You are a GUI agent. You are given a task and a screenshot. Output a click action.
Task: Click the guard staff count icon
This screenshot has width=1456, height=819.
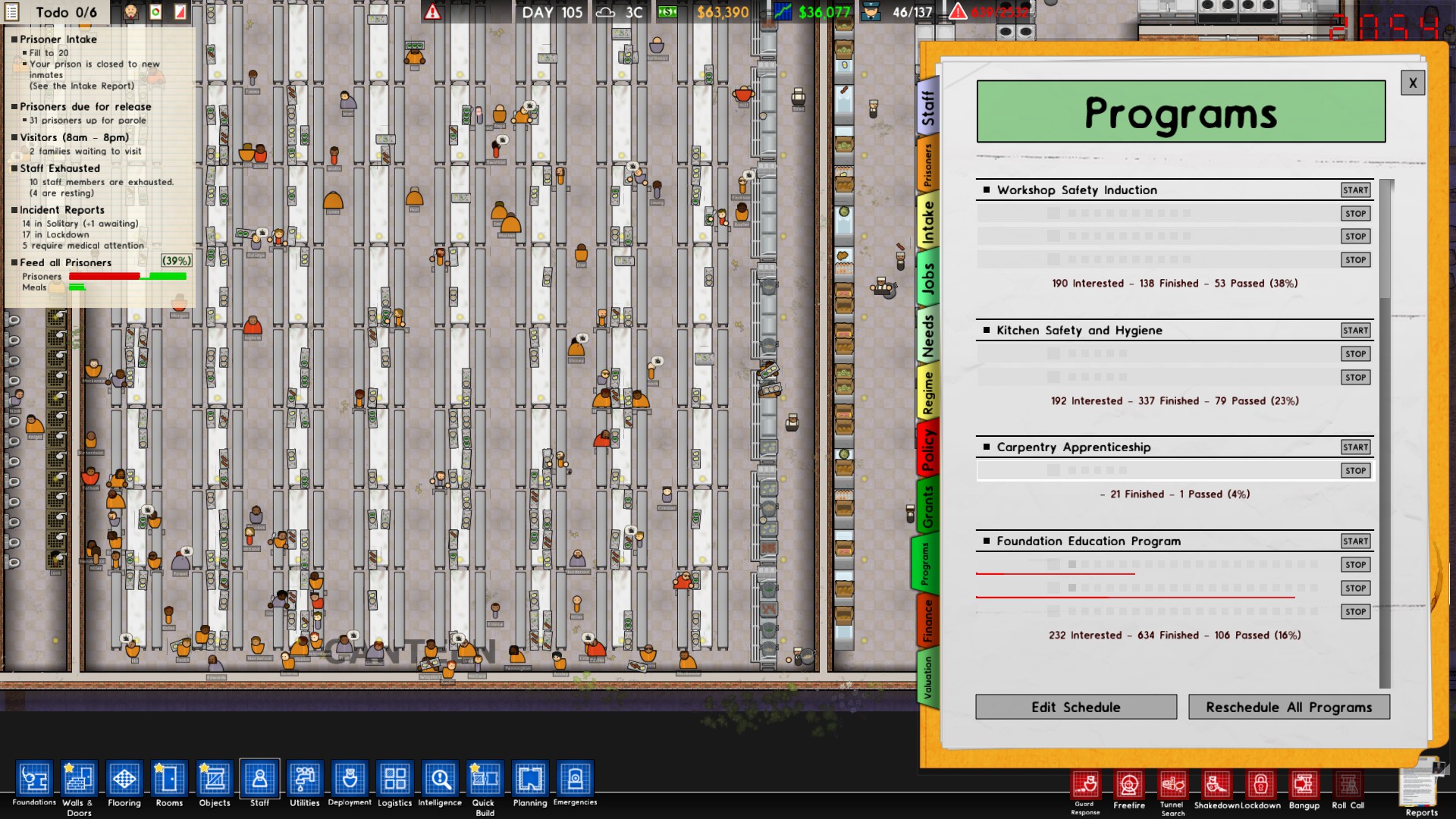[x=871, y=12]
